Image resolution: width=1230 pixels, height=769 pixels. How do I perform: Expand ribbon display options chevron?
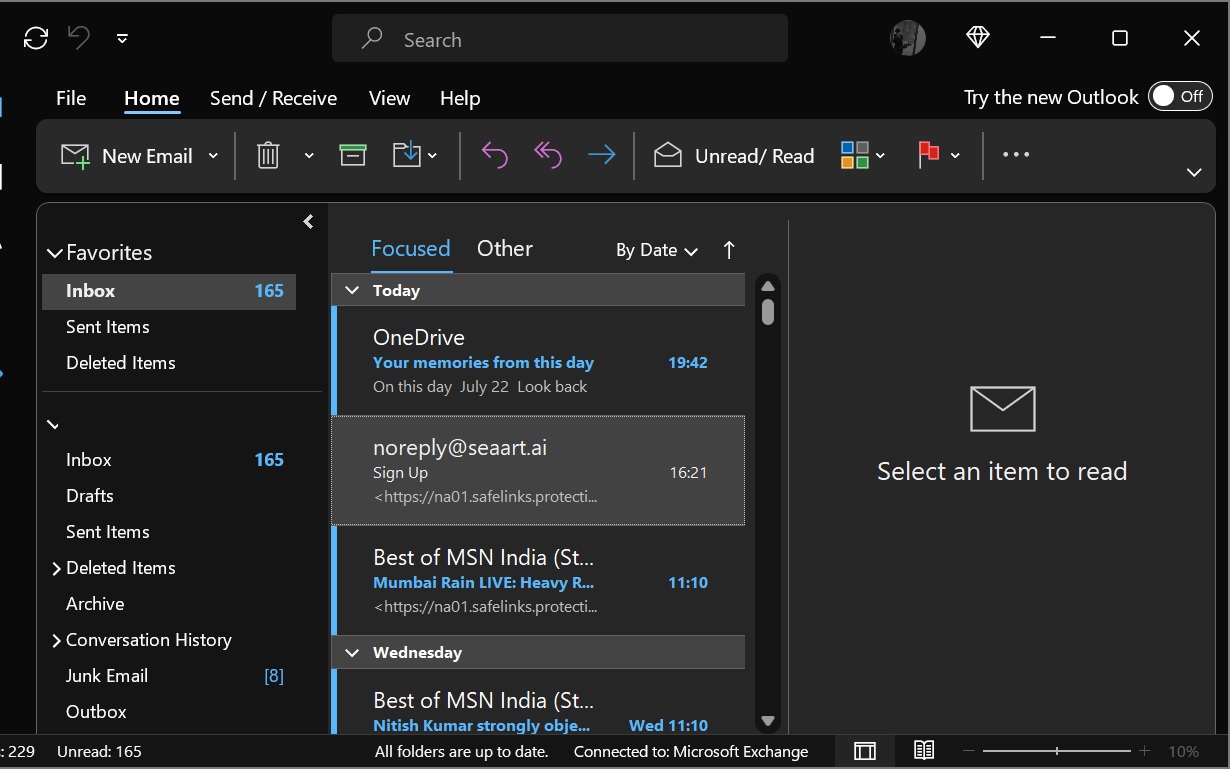1194,173
